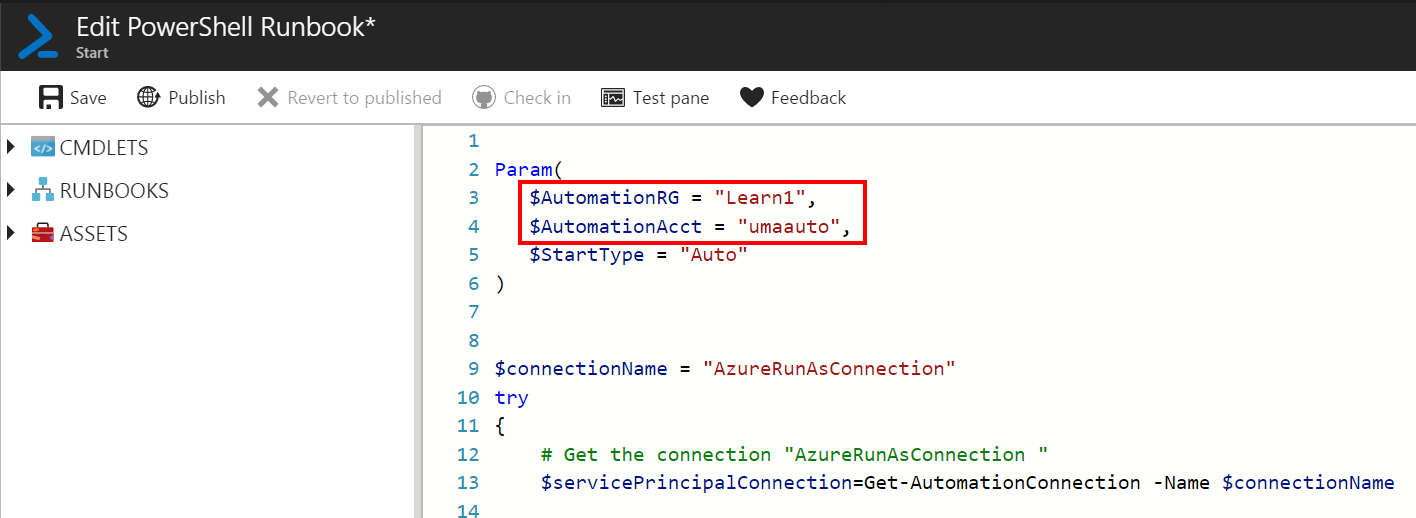
Task: Place cursor on the Param( line
Action: click(529, 169)
